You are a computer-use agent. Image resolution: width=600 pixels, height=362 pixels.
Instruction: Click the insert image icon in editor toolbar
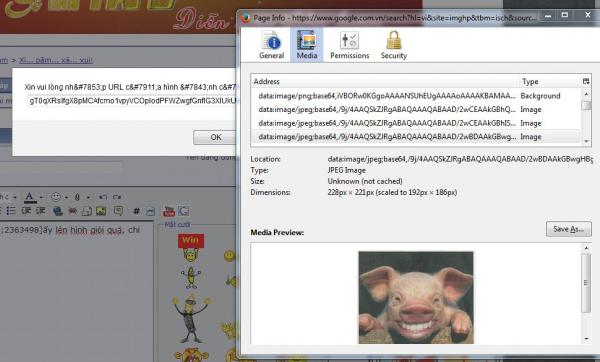pos(101,211)
